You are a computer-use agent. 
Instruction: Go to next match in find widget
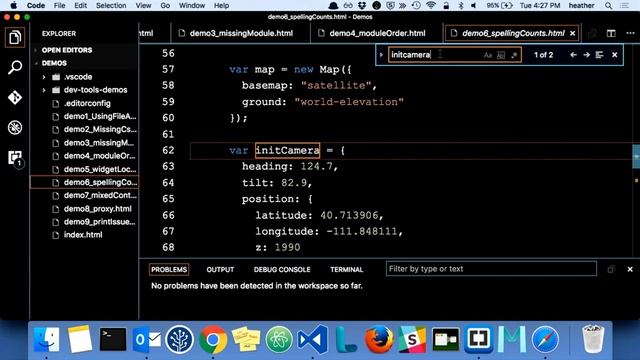[x=587, y=55]
